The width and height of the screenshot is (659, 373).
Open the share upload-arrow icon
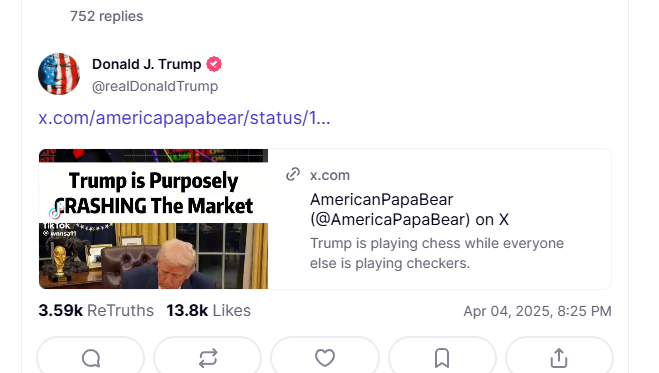[559, 358]
